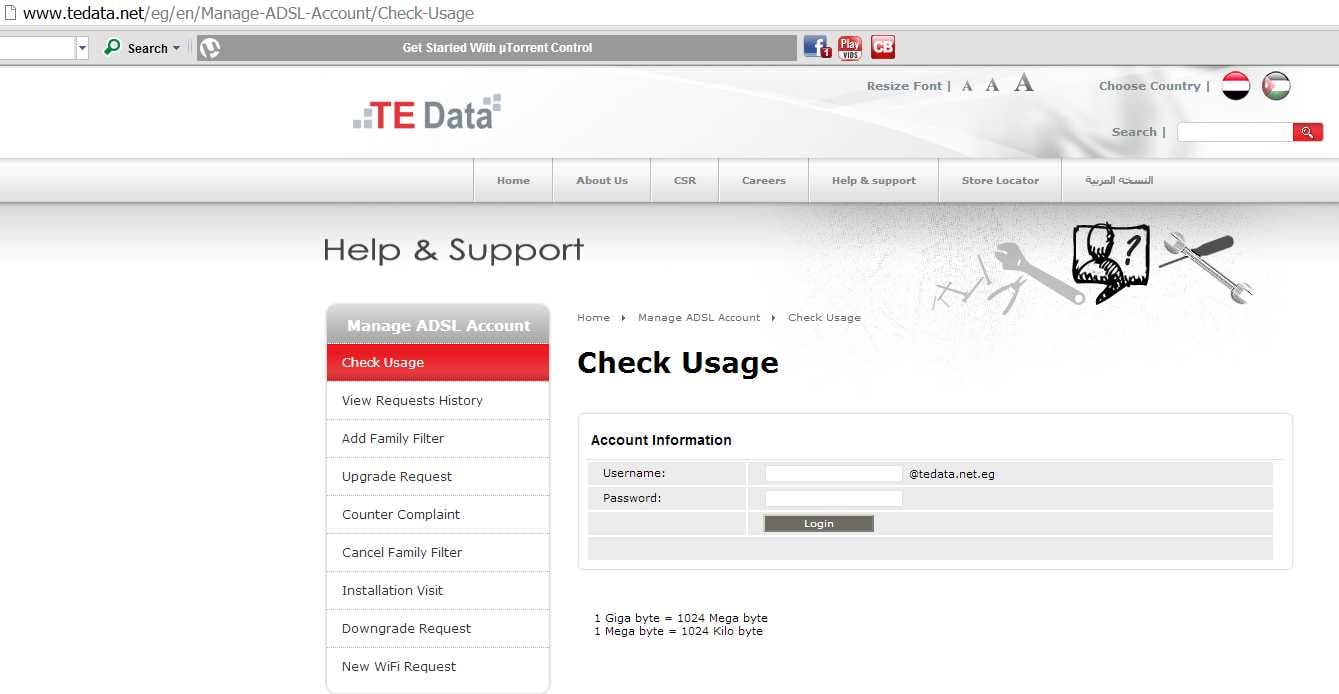The width and height of the screenshot is (1339, 694).
Task: Open New WiFi Request
Action: point(438,666)
